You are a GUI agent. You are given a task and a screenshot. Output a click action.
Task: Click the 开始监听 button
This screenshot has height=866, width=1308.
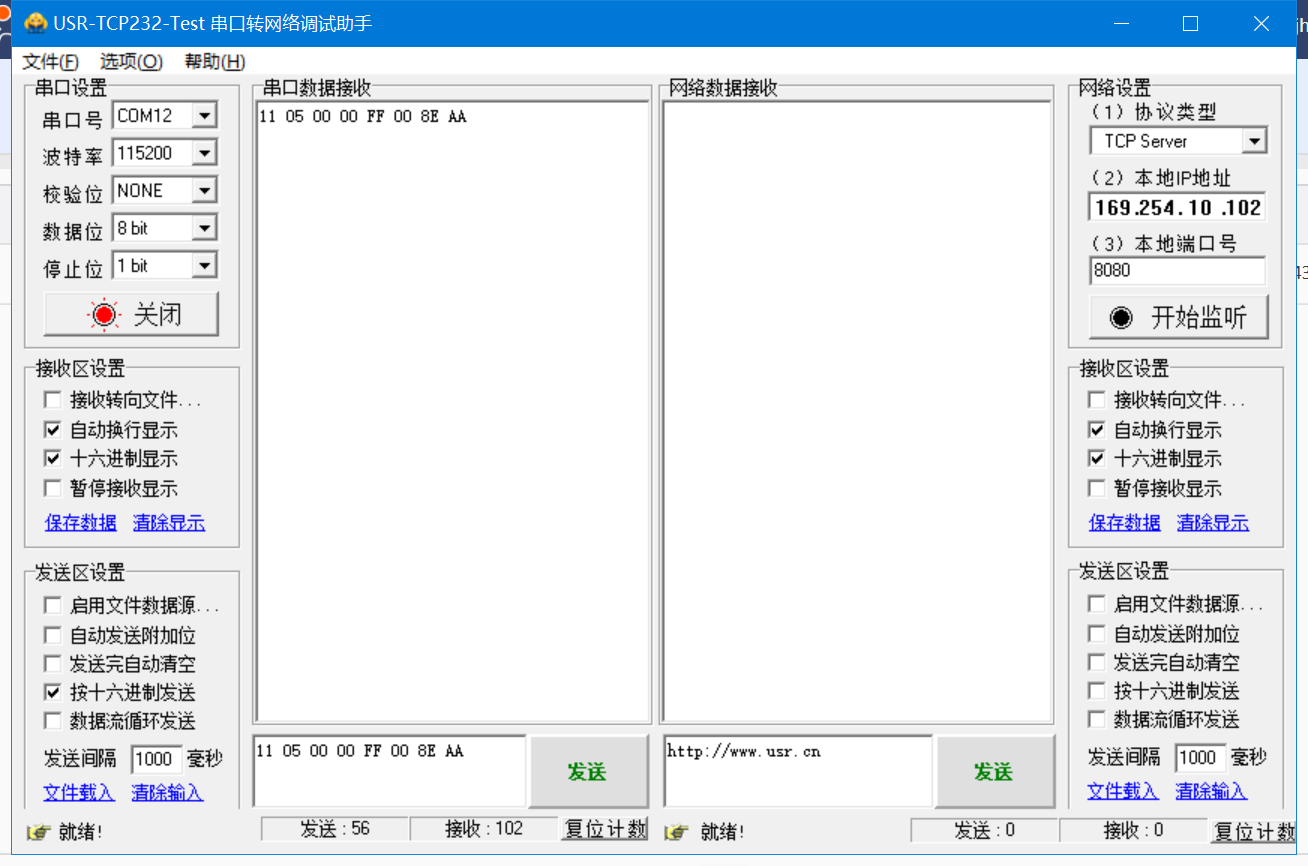pyautogui.click(x=1179, y=318)
